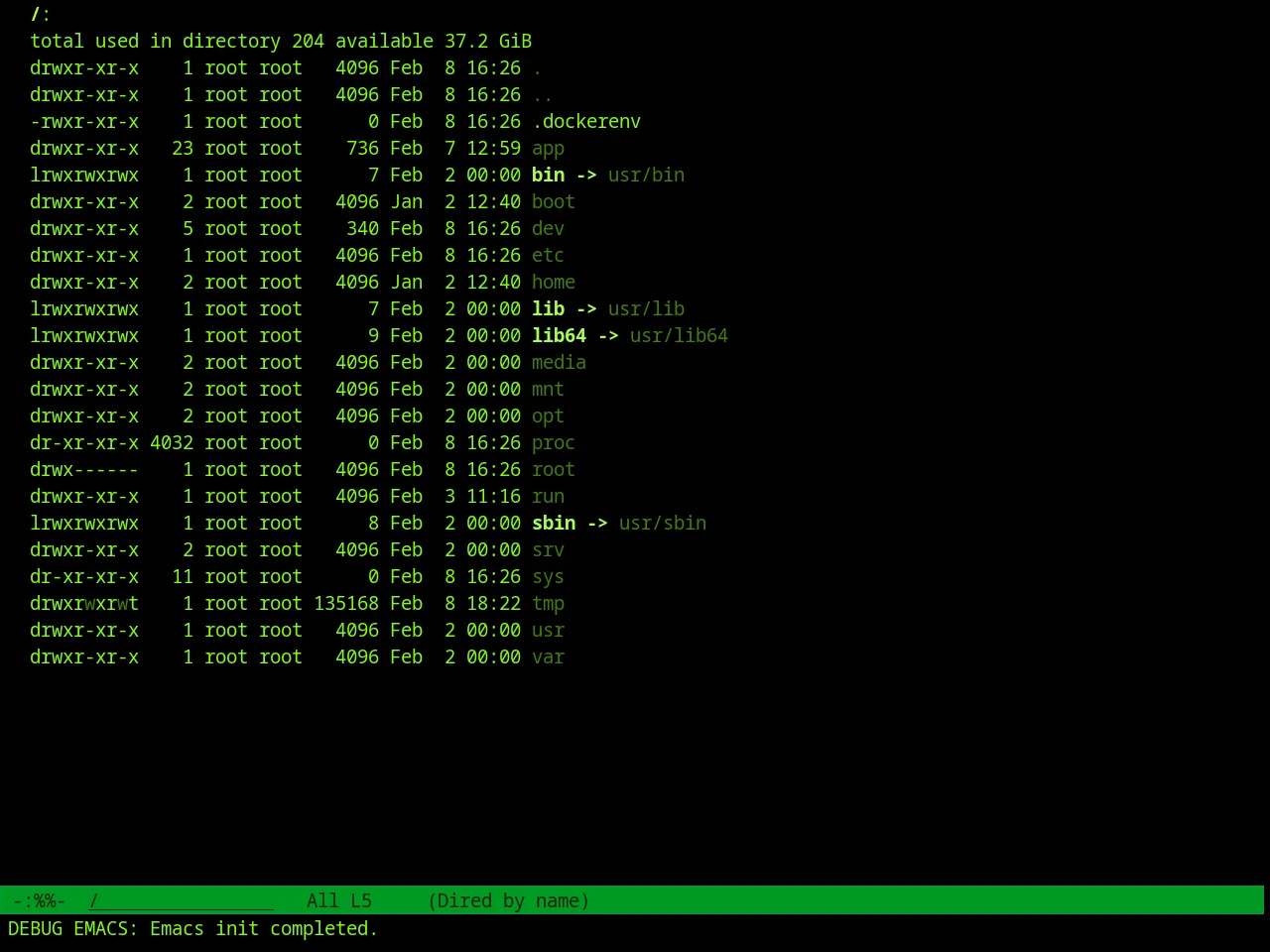Click the usr/bin symlink target
The width and height of the screenshot is (1270, 952).
(x=646, y=176)
